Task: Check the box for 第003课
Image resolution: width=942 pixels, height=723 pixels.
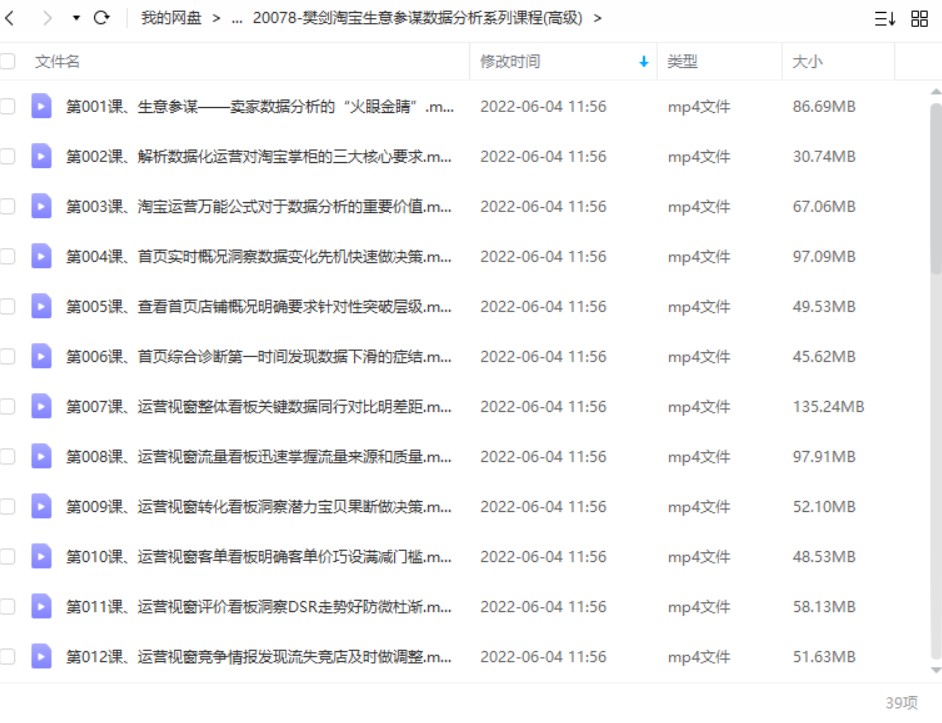Action: pos(7,206)
